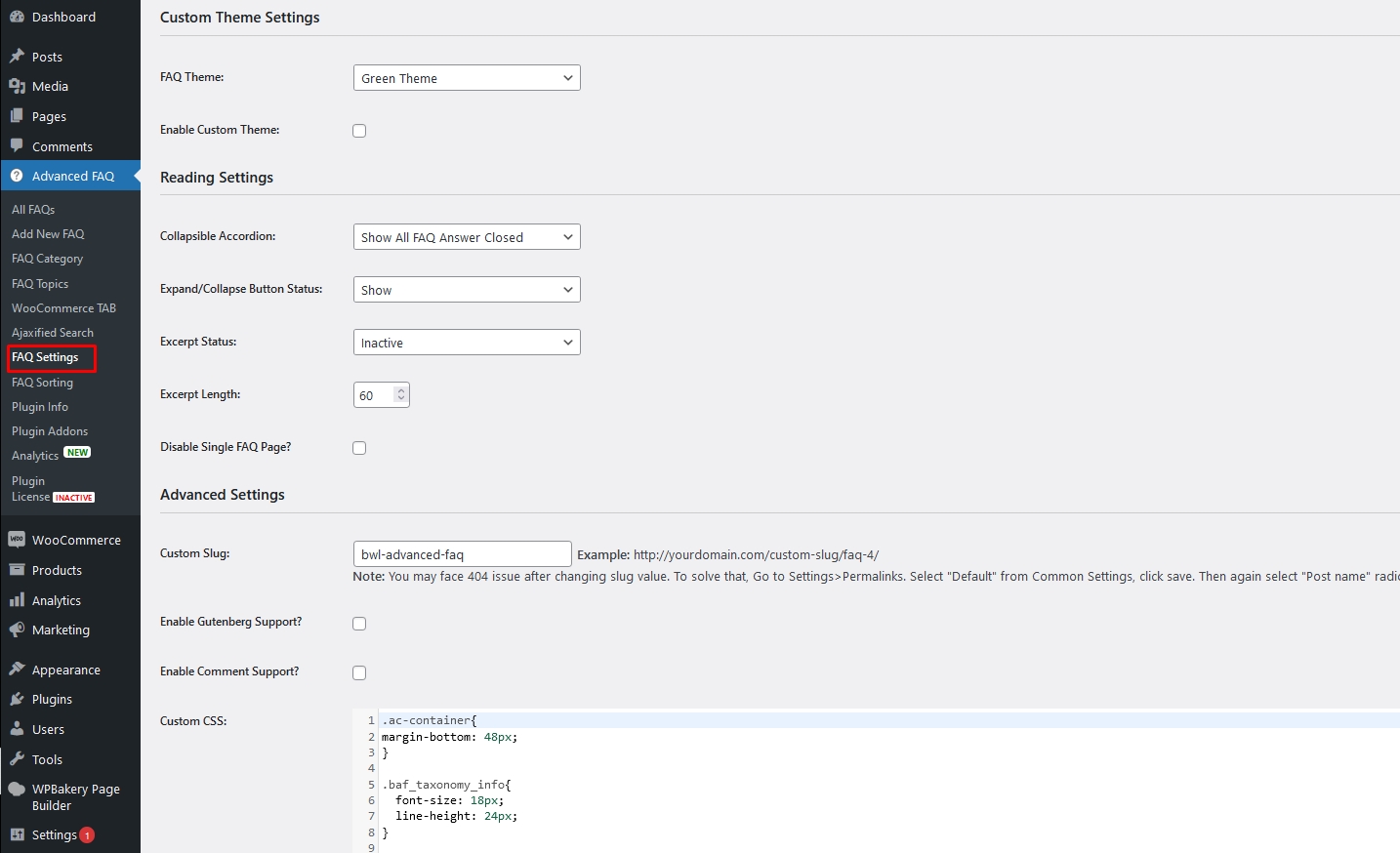This screenshot has height=853, width=1400.
Task: Click the WooCommerce sidebar icon
Action: pyautogui.click(x=17, y=540)
